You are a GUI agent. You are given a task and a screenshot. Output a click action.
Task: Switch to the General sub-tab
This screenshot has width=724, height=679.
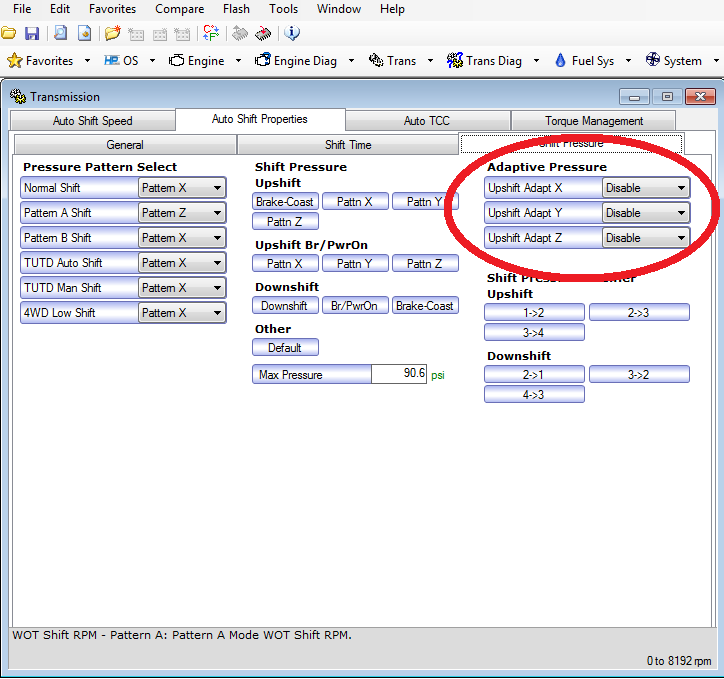[x=125, y=144]
